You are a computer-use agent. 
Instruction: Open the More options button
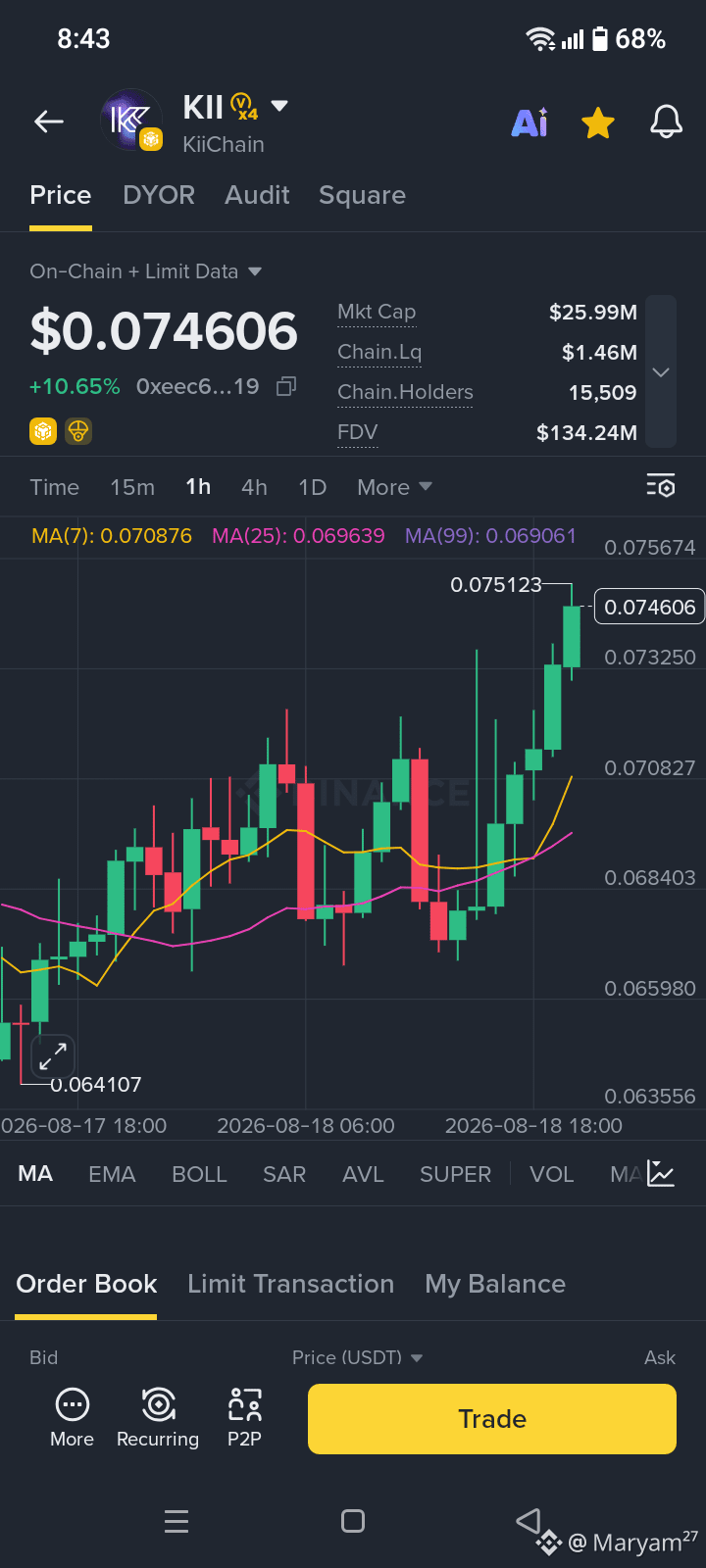pyautogui.click(x=72, y=1418)
